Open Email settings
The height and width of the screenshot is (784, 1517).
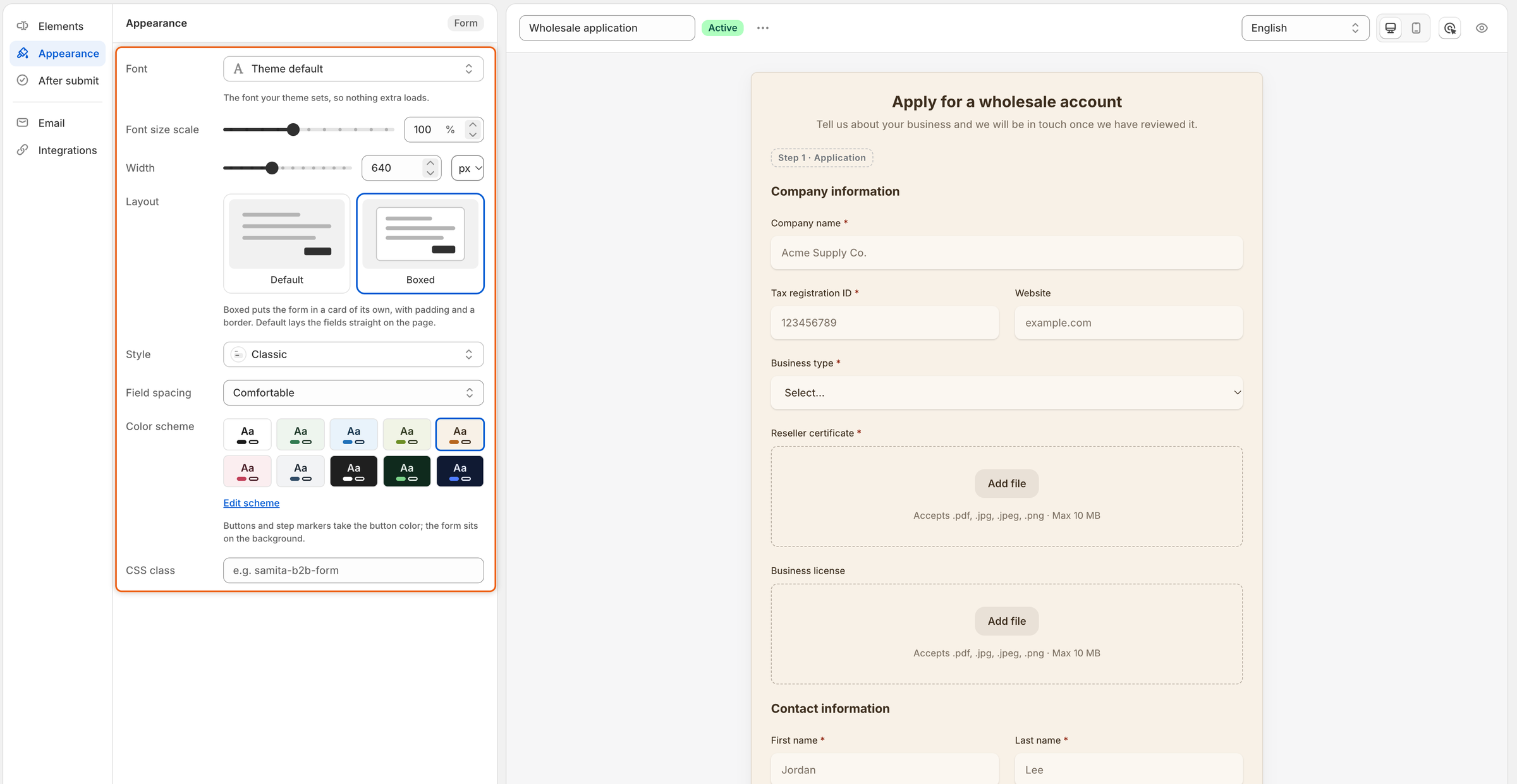tap(58, 123)
